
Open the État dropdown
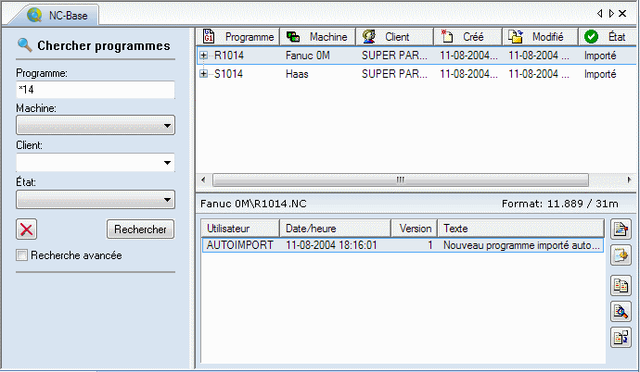pyautogui.click(x=96, y=199)
